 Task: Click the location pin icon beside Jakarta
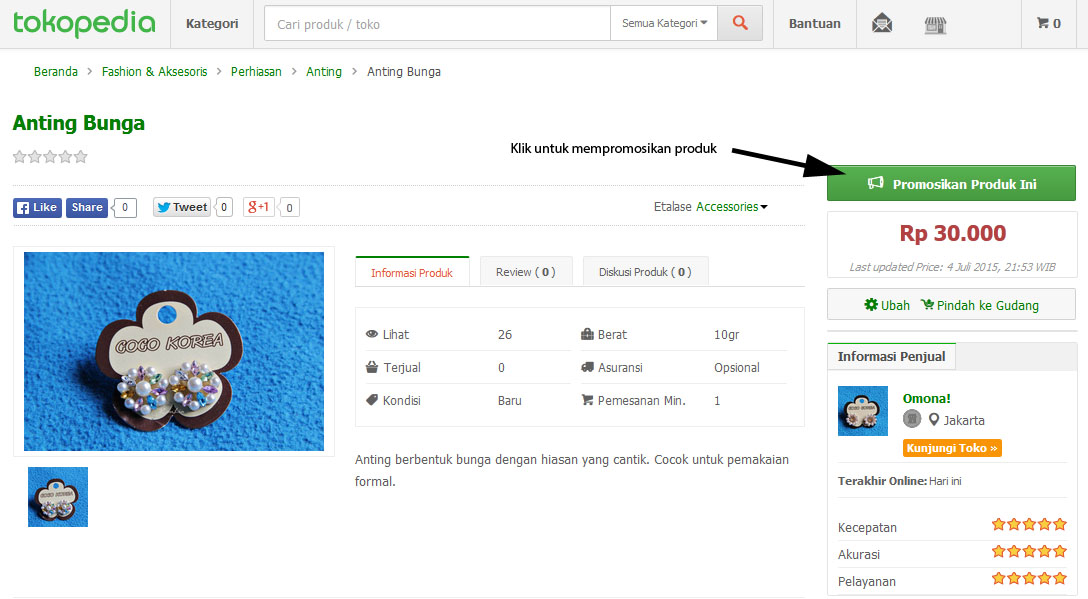934,420
